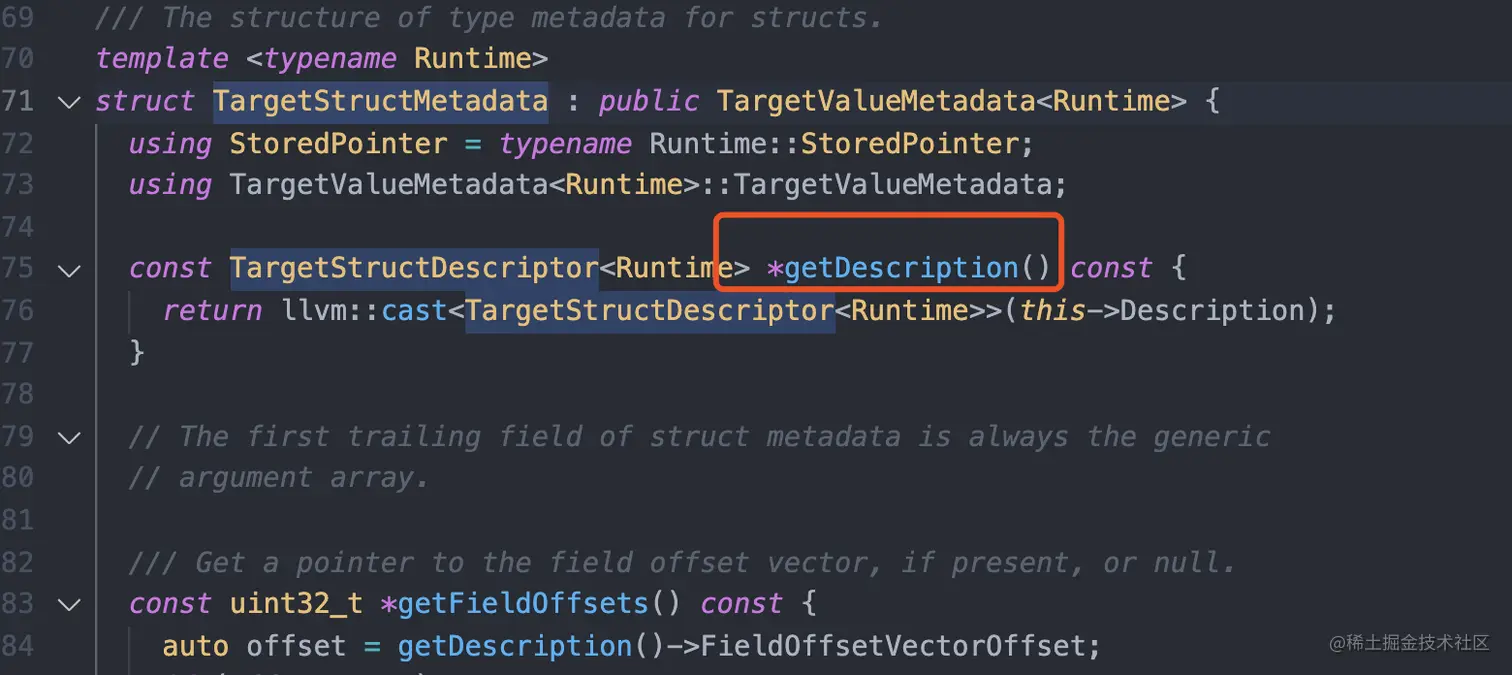The width and height of the screenshot is (1512, 675).
Task: Click the cast function call on line 76
Action: point(414,311)
